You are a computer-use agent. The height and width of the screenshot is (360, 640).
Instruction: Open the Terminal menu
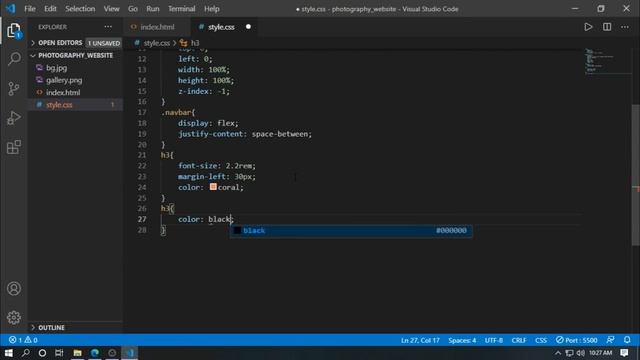coord(182,9)
